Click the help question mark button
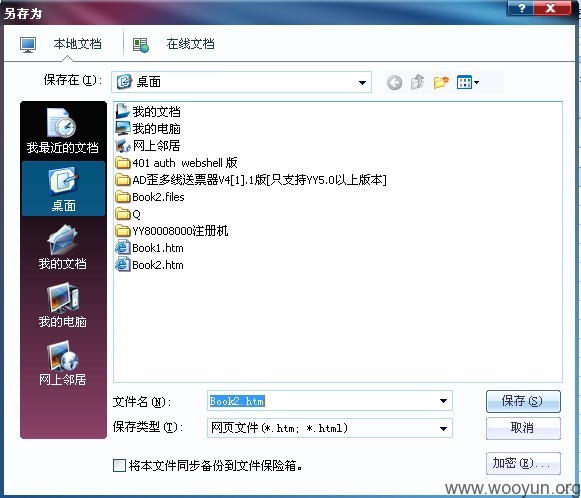The width and height of the screenshot is (581, 498). coord(521,8)
